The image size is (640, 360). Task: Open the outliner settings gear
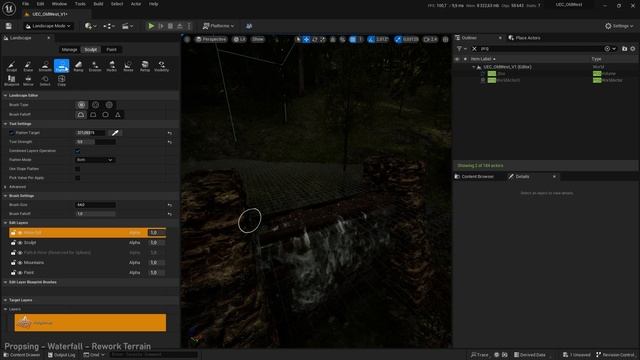coord(633,49)
